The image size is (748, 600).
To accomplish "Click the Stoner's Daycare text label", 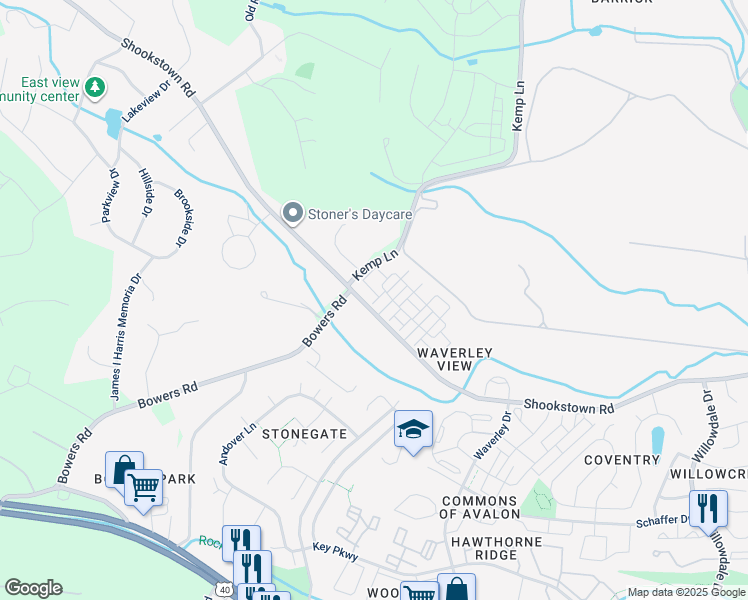I will coord(360,214).
